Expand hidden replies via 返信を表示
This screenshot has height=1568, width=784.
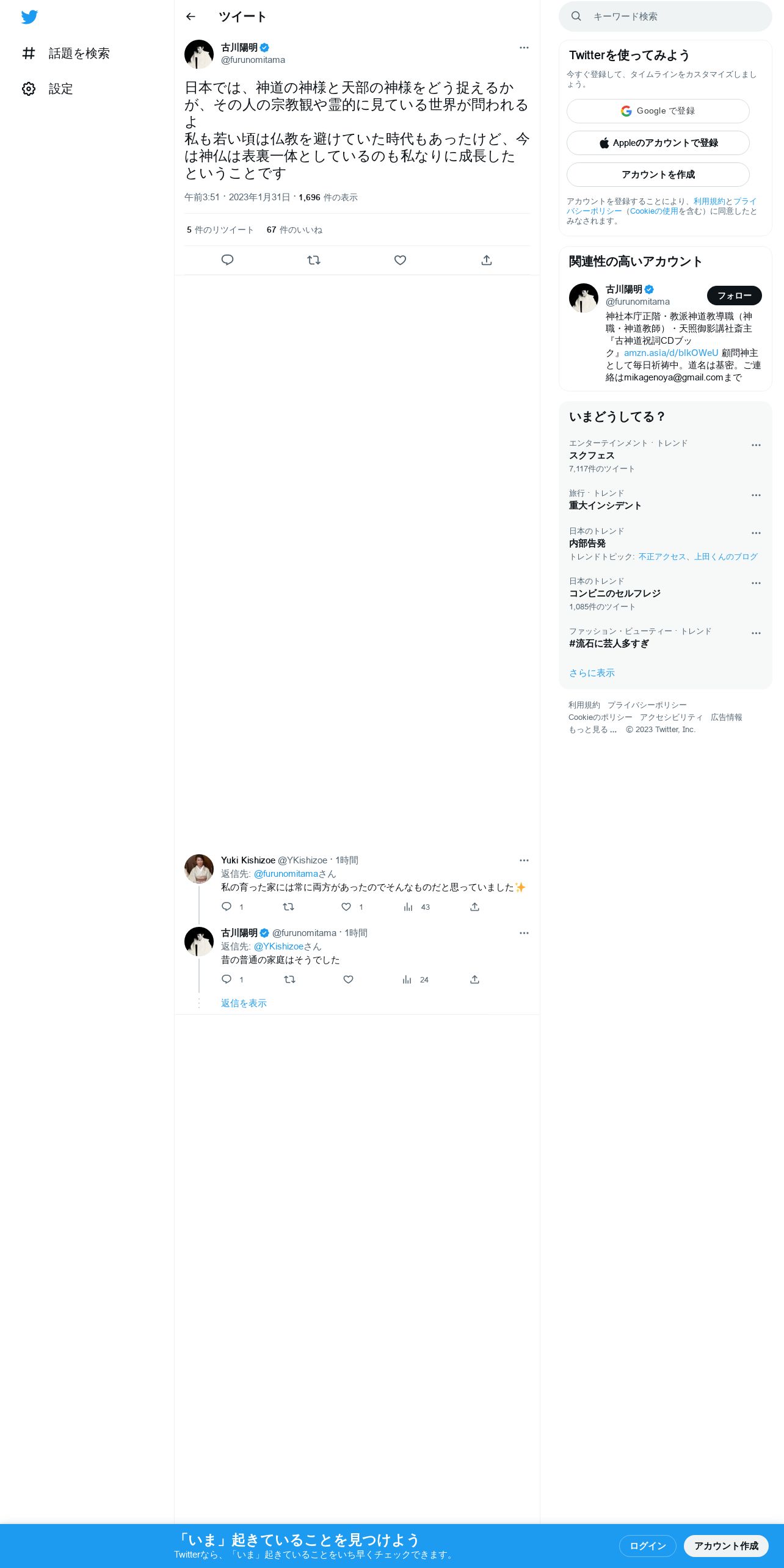(x=244, y=1003)
